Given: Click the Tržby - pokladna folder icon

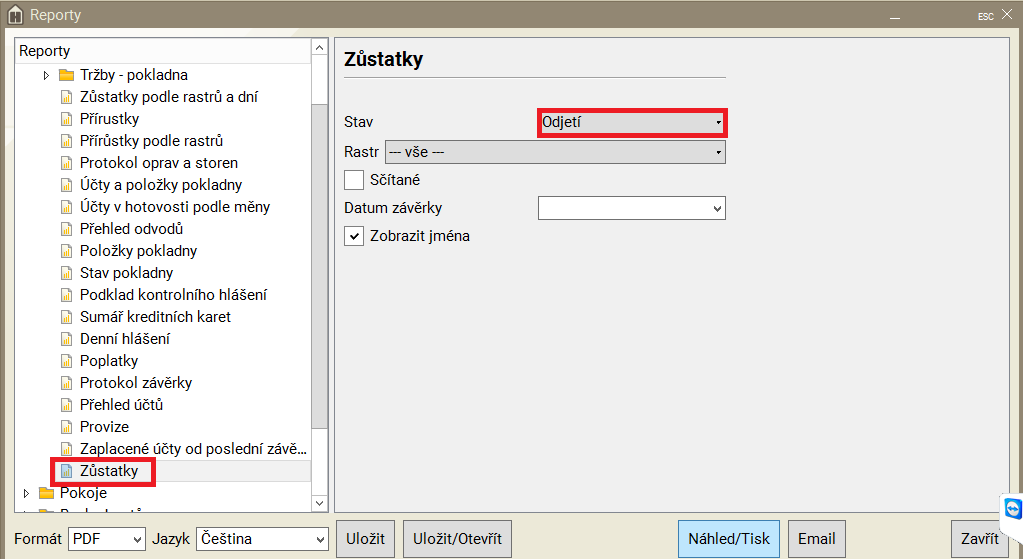Looking at the screenshot, I should tap(67, 75).
